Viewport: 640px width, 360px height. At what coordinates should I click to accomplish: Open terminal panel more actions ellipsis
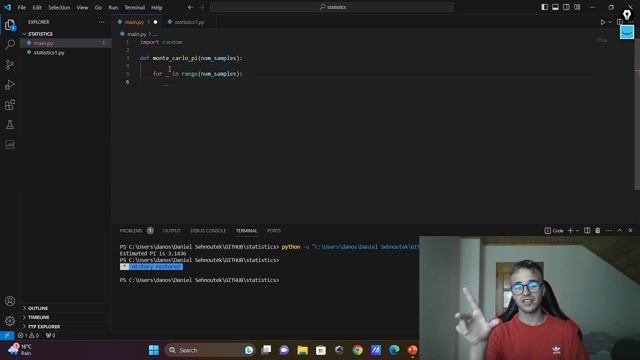(609, 231)
